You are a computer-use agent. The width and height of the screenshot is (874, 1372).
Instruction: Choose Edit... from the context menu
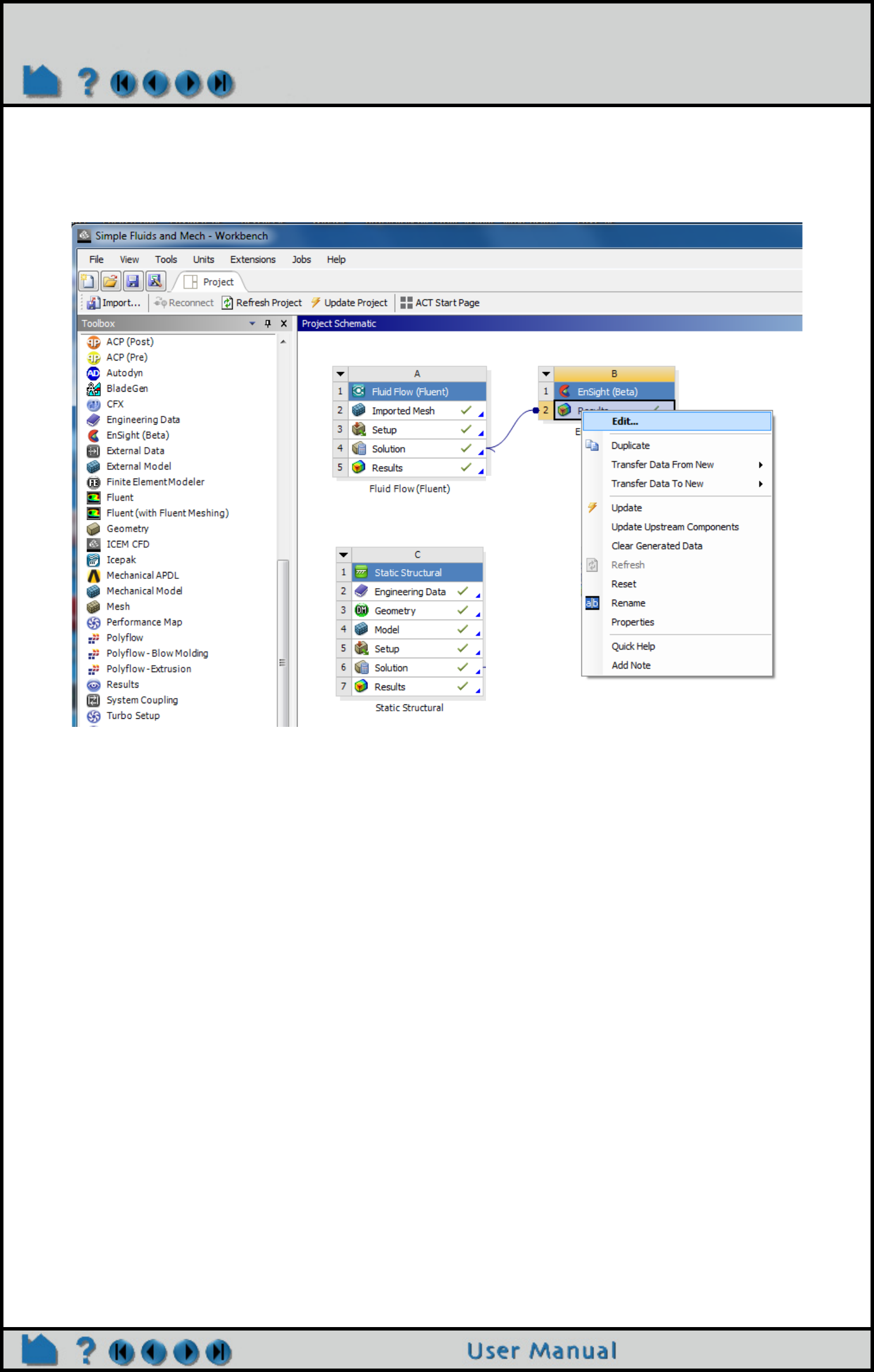677,421
